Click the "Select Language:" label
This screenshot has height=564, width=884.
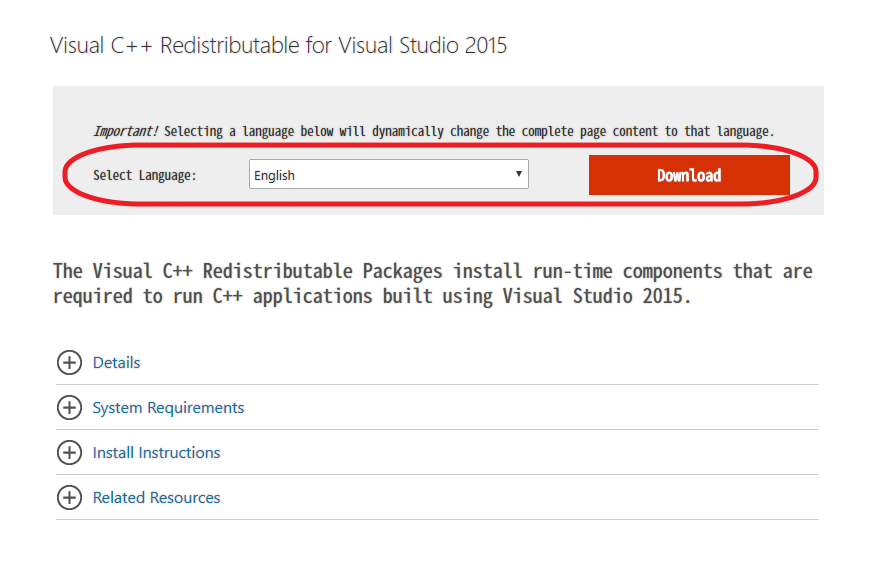pyautogui.click(x=145, y=176)
